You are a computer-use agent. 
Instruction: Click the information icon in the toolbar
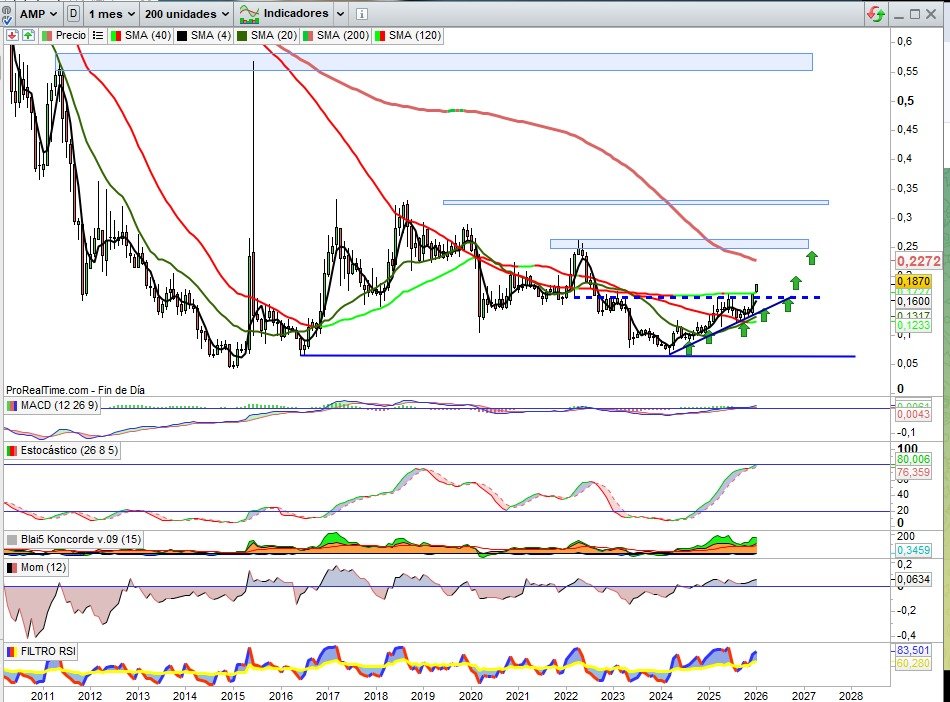[361, 14]
